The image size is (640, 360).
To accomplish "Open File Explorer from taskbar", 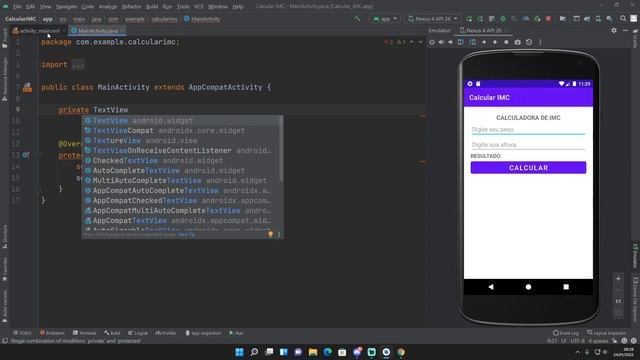I will tap(313, 352).
